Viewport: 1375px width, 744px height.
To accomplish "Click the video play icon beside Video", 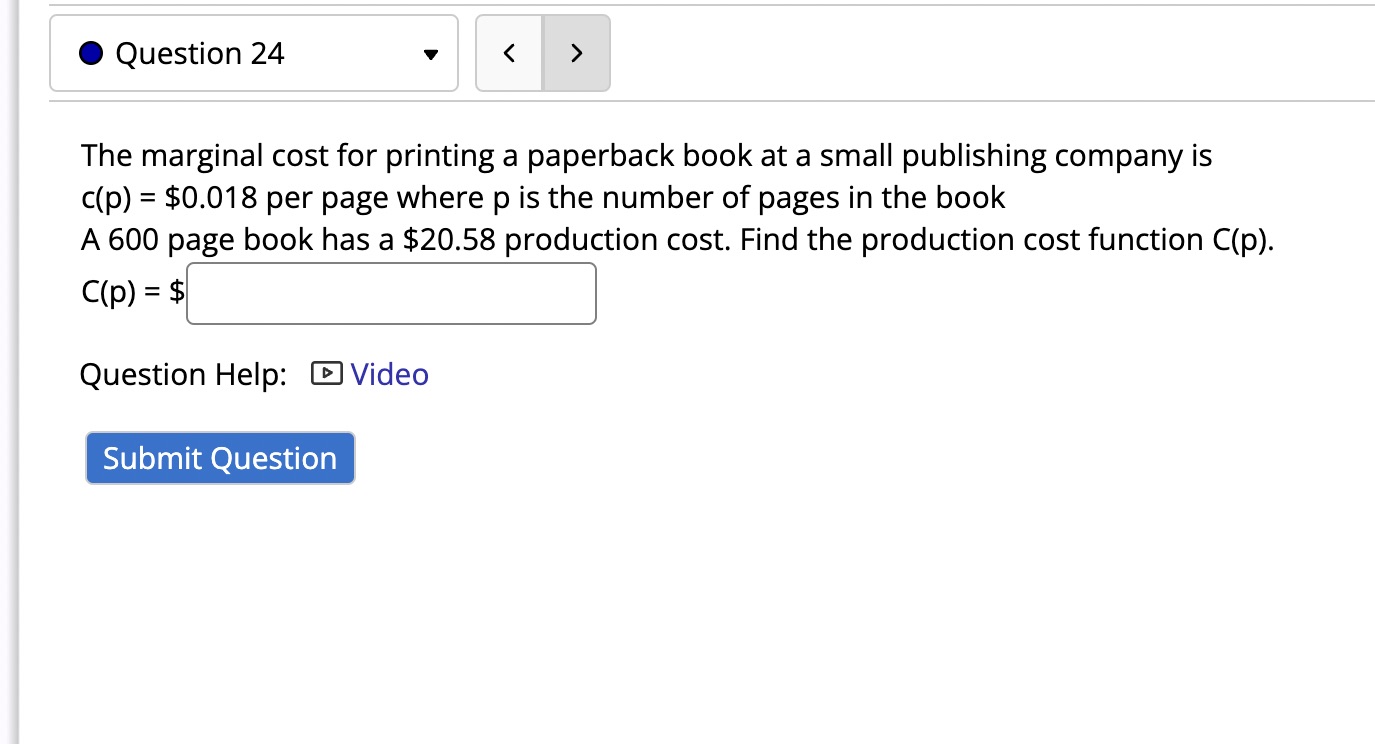I will [325, 374].
